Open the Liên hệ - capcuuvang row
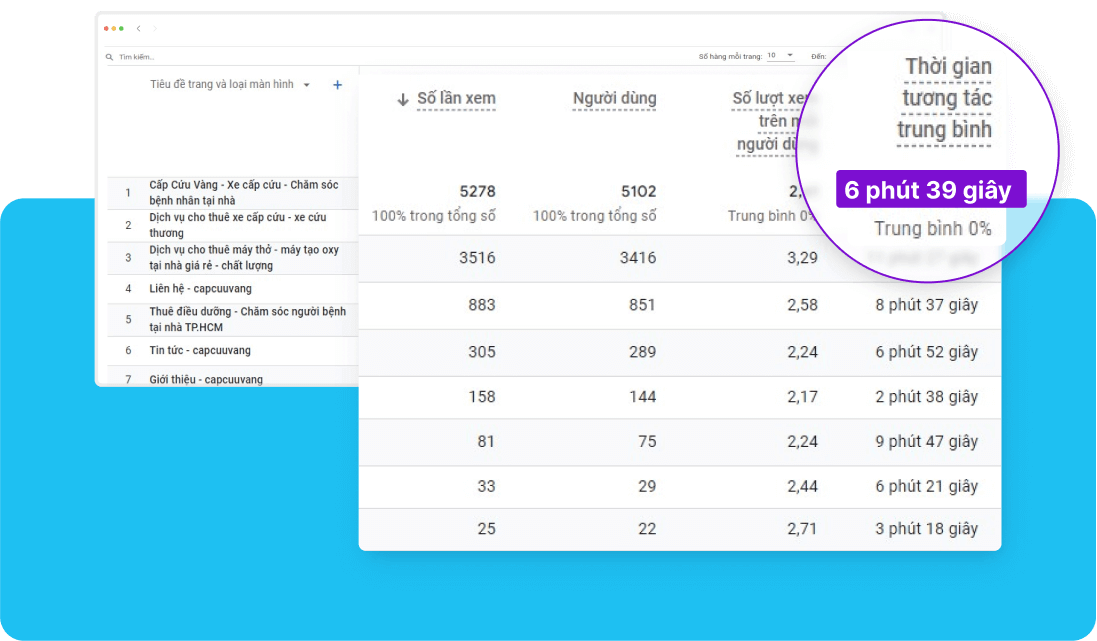 pos(233,288)
